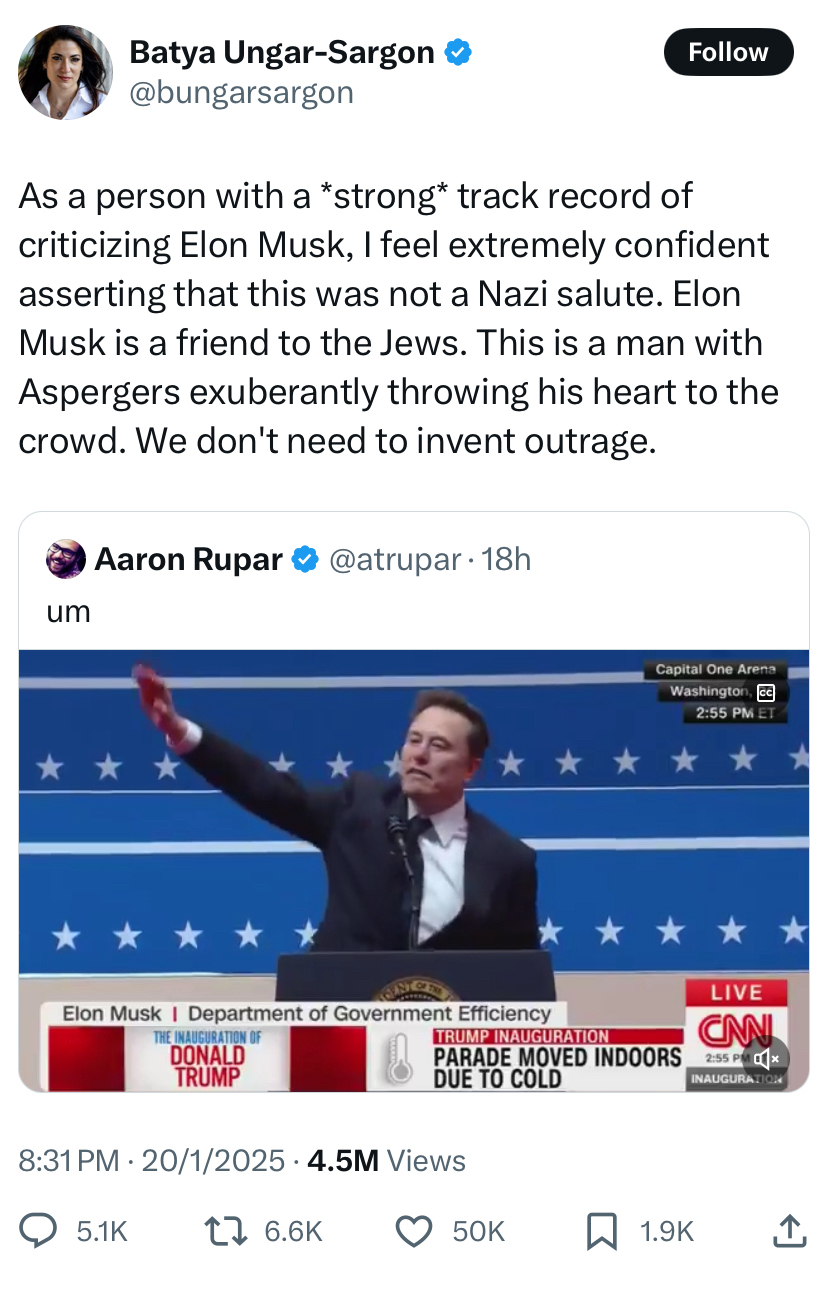This screenshot has height=1294, width=828.
Task: Click the blue verified badge beside Batya Ungar-Sargon
Action: (x=458, y=52)
